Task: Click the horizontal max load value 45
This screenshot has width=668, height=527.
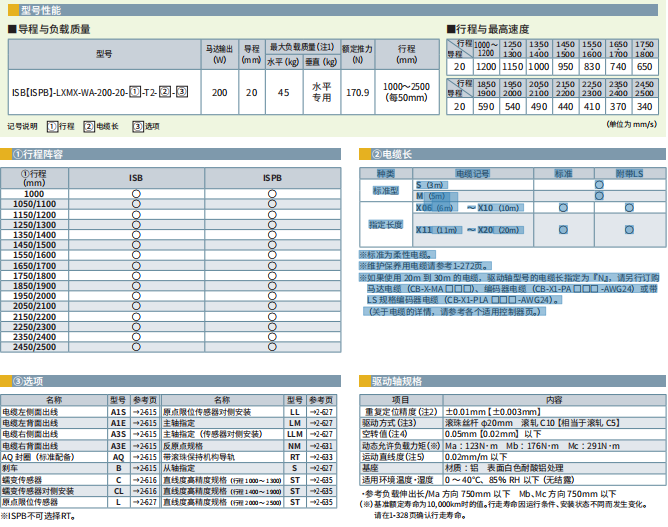Action: [284, 92]
